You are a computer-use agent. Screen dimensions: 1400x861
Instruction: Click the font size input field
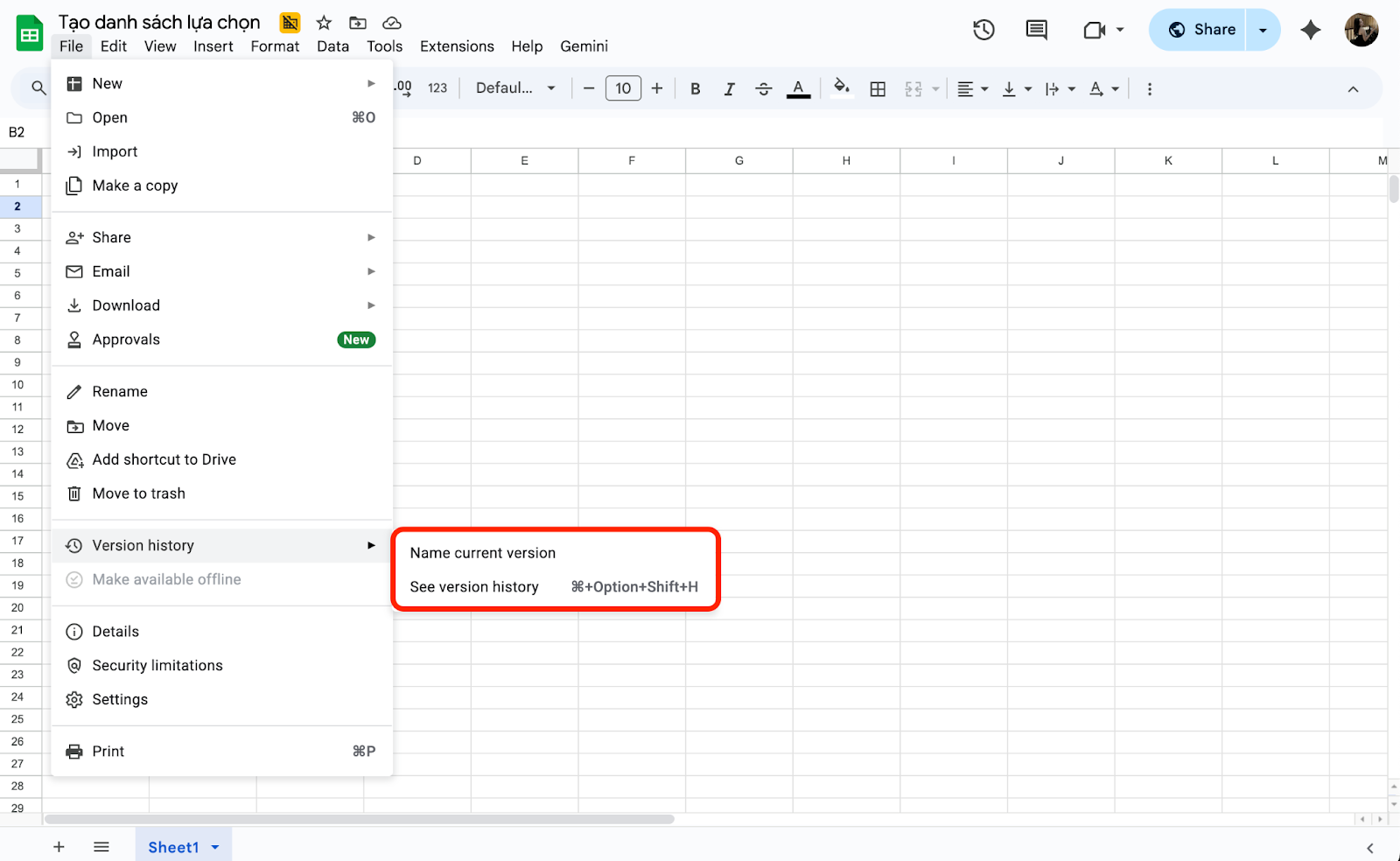(x=623, y=88)
